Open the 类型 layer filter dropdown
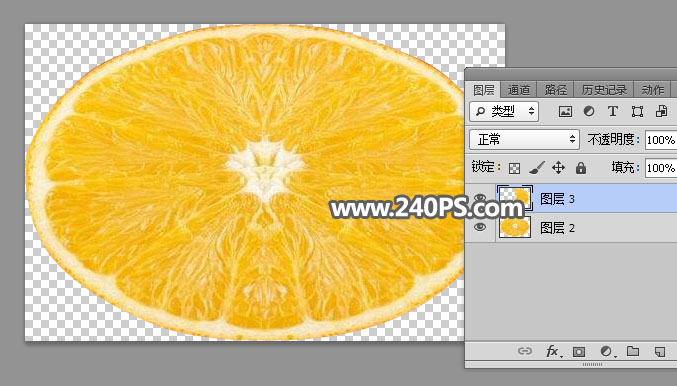This screenshot has width=677, height=386. click(x=504, y=111)
